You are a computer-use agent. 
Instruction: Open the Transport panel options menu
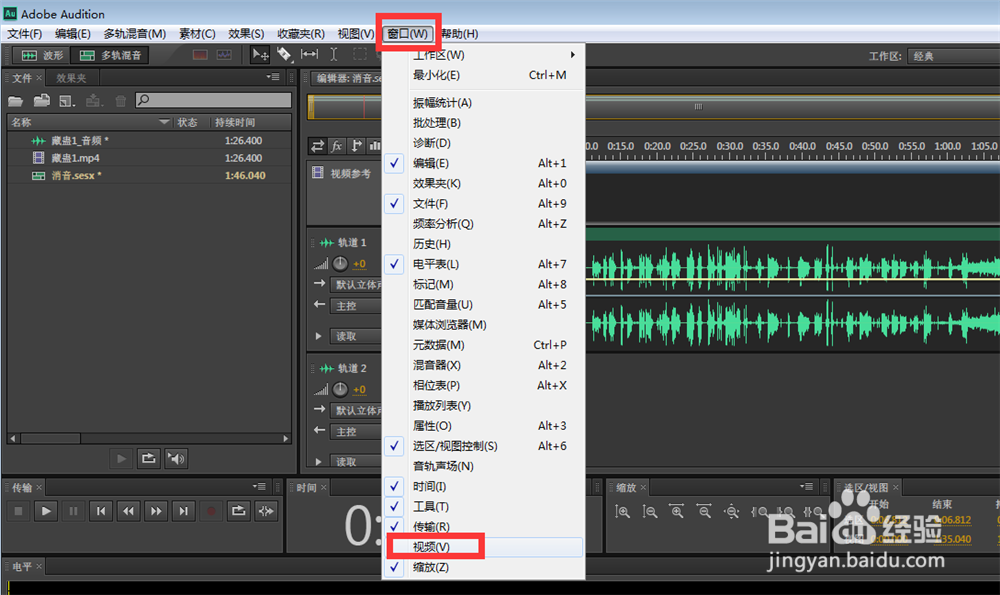(259, 487)
